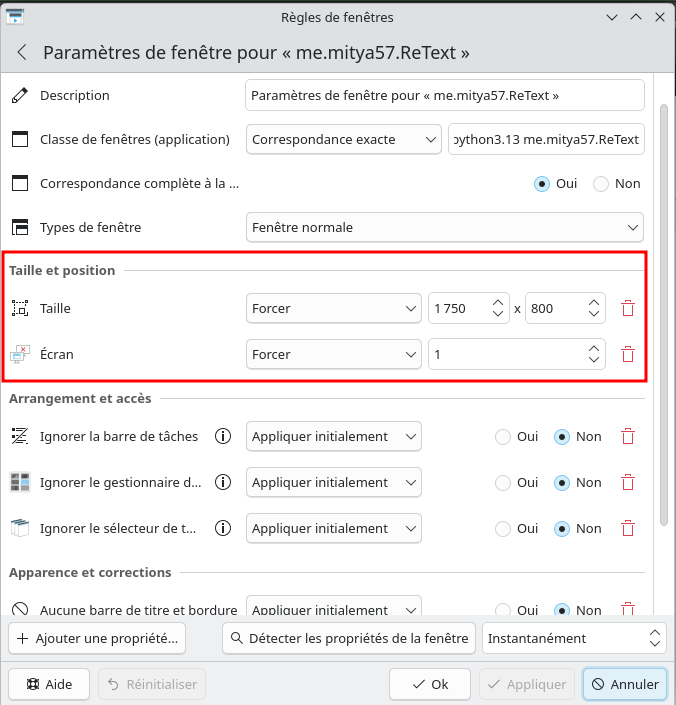The width and height of the screenshot is (676, 705).
Task: Open the Correspondance exacte dropdown
Action: pos(343,140)
